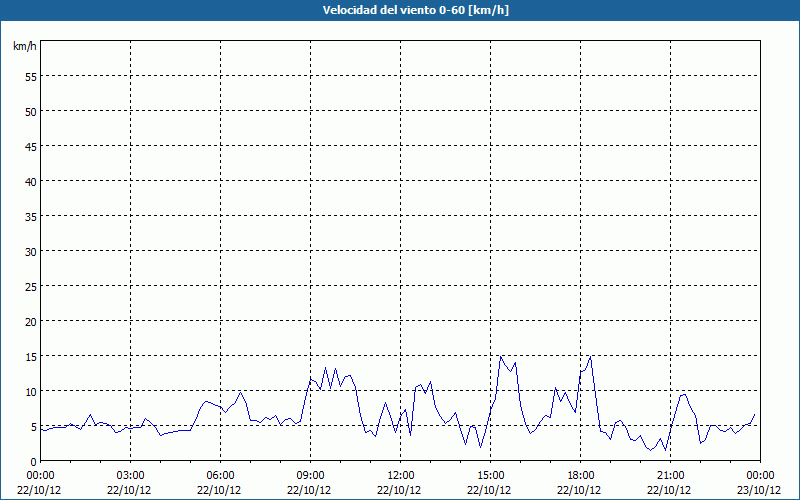Click the y-axis value 5

pos(34,427)
